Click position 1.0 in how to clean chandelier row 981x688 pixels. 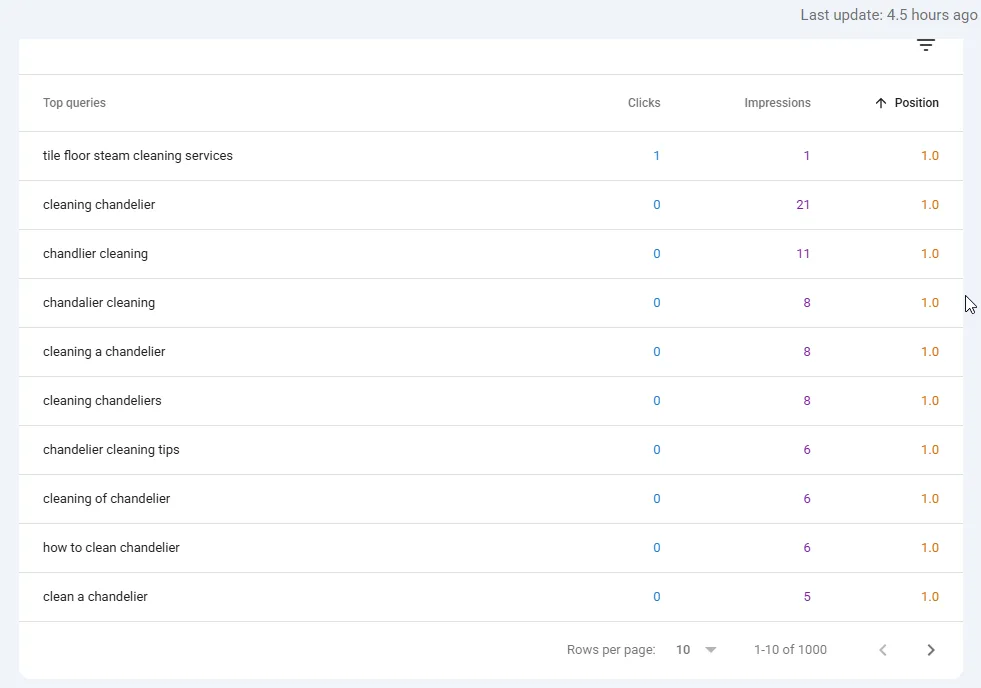[x=930, y=547]
